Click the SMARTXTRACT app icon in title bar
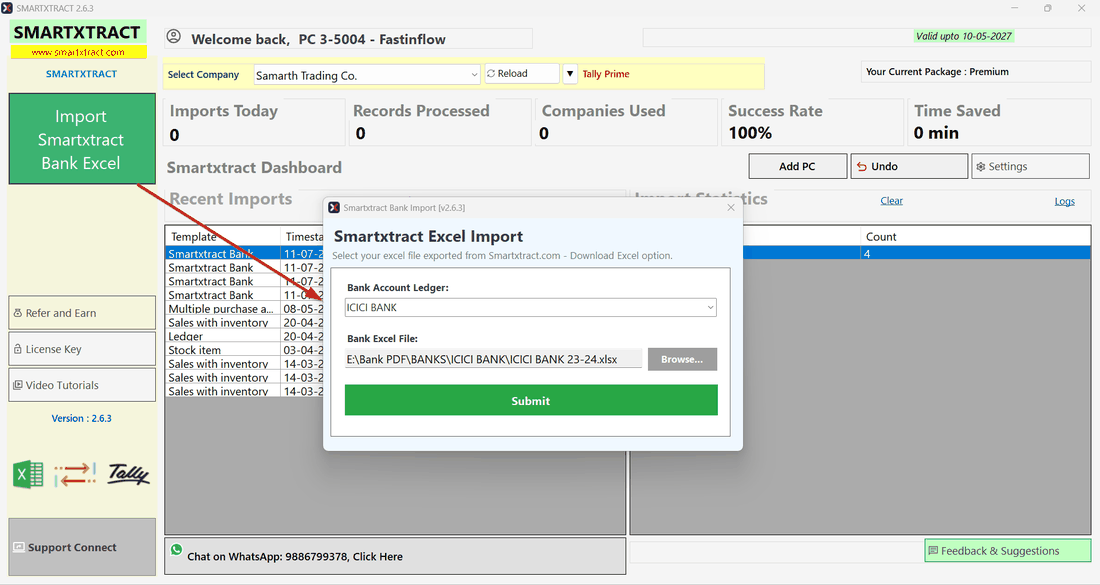 (x=7, y=8)
